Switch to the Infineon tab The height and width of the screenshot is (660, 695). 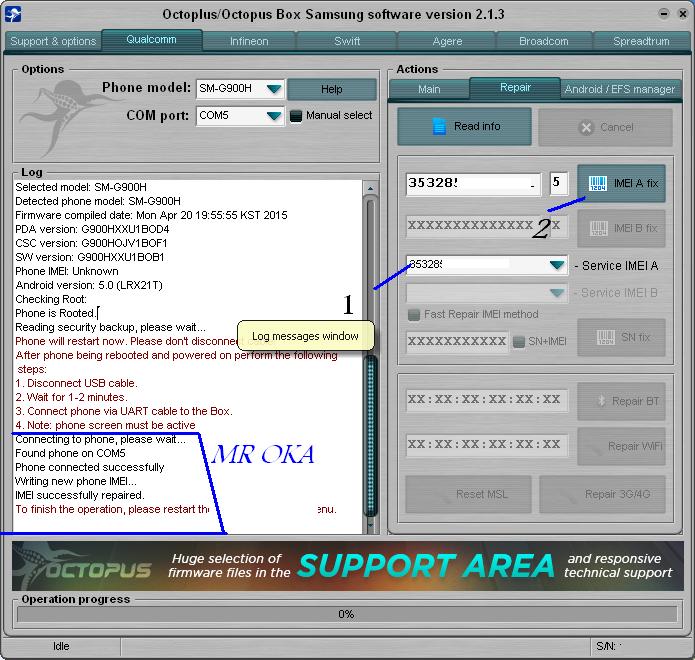point(249,41)
